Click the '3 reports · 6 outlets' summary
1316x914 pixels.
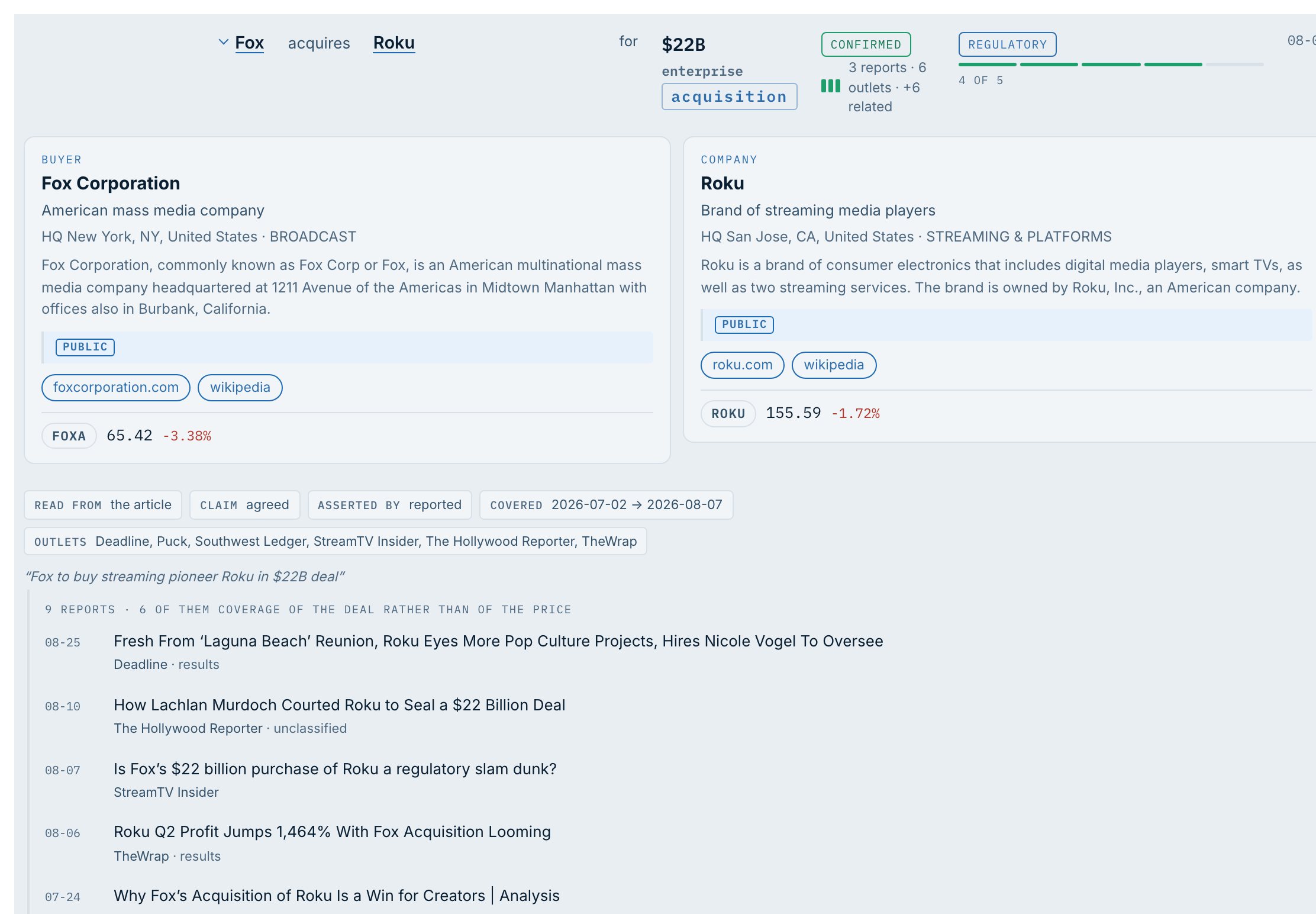(x=888, y=87)
